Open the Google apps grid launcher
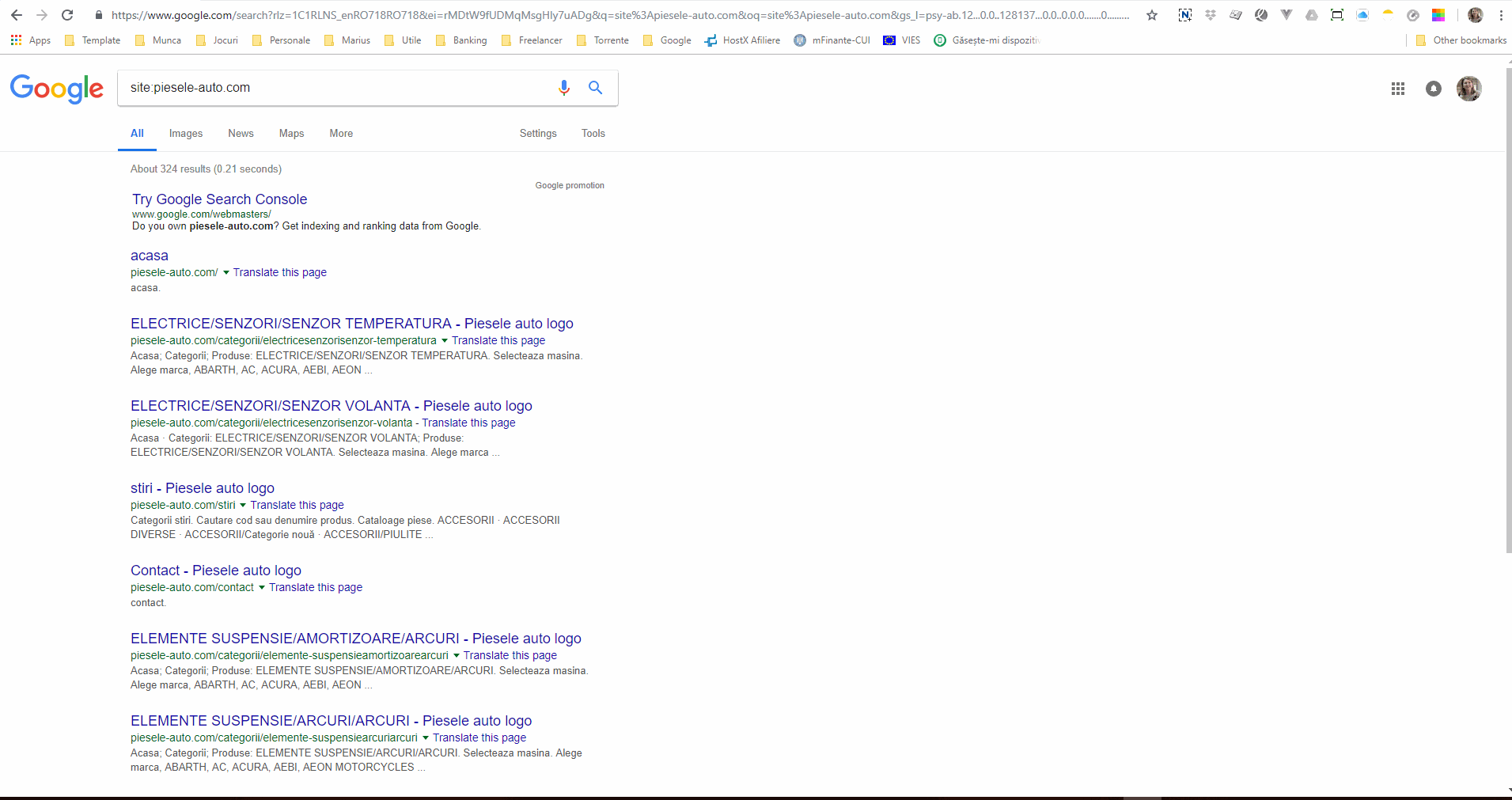The image size is (1512, 800). point(1398,89)
